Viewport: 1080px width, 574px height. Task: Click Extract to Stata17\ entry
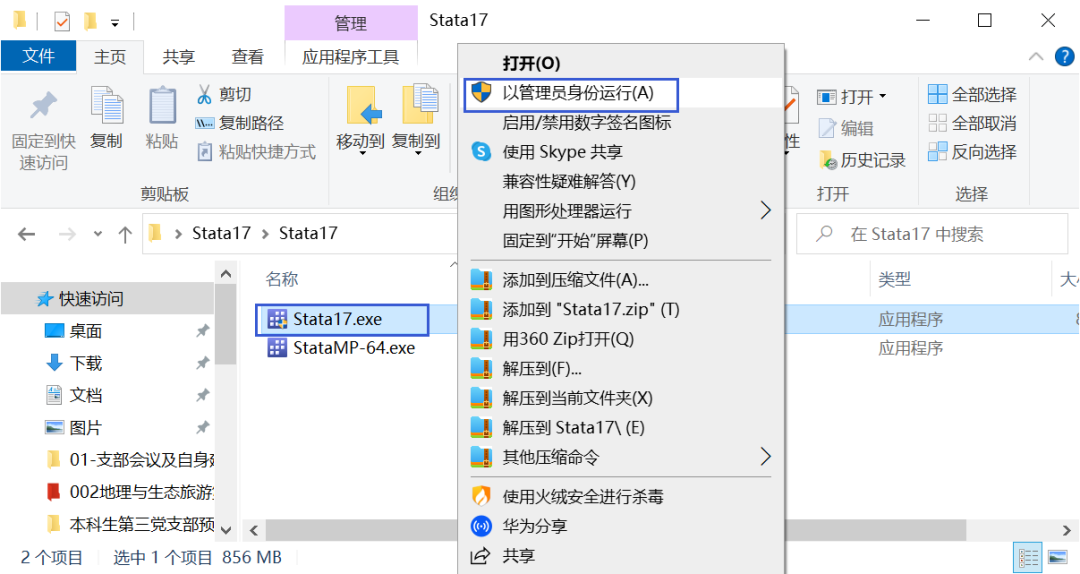coord(621,427)
